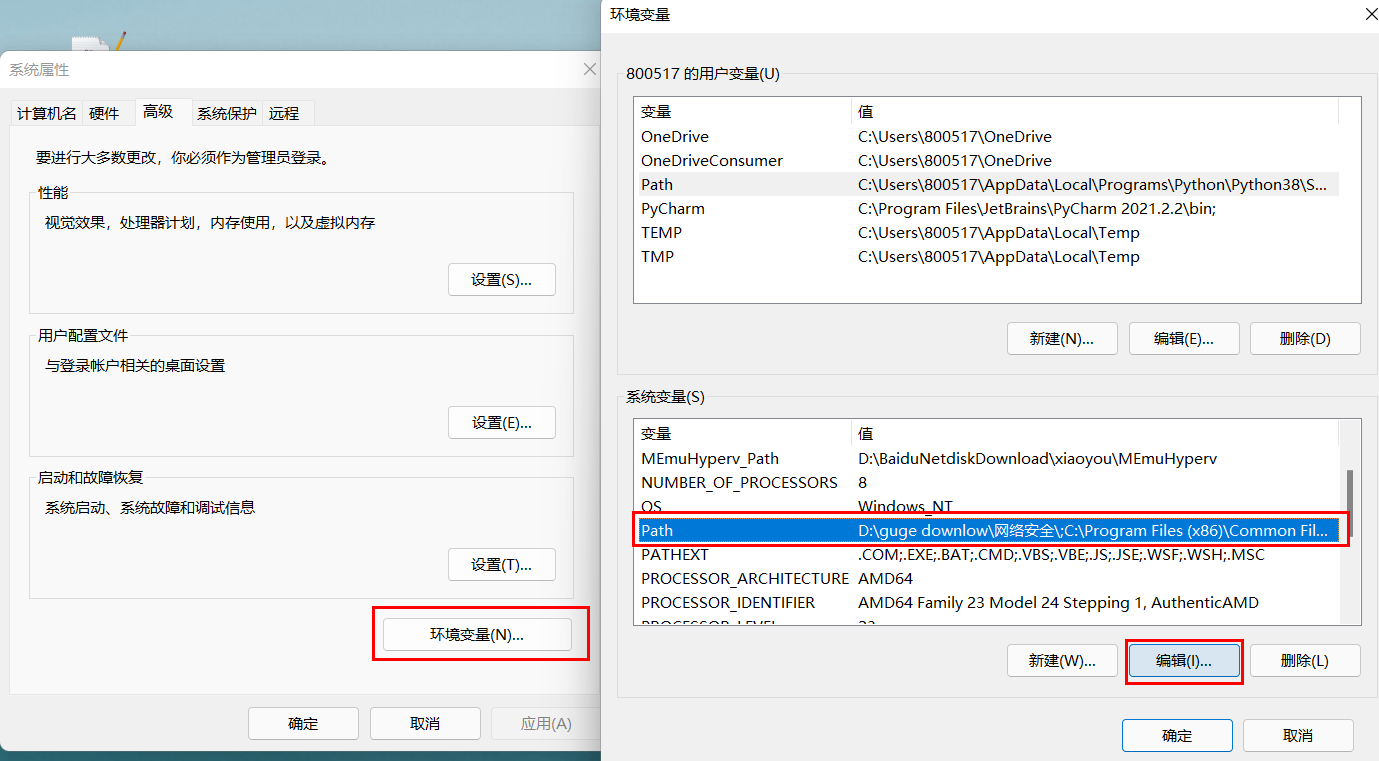Click 应用(A) in System Properties window
Image resolution: width=1379 pixels, height=761 pixels.
click(x=546, y=723)
